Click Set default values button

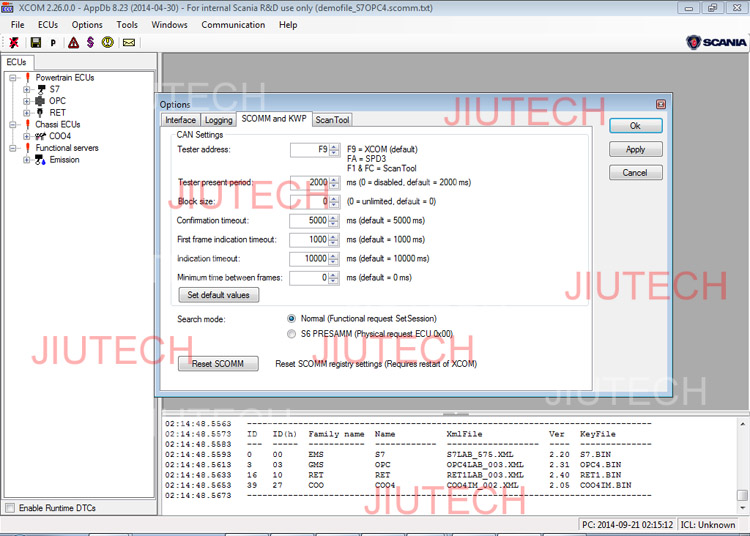pyautogui.click(x=219, y=295)
